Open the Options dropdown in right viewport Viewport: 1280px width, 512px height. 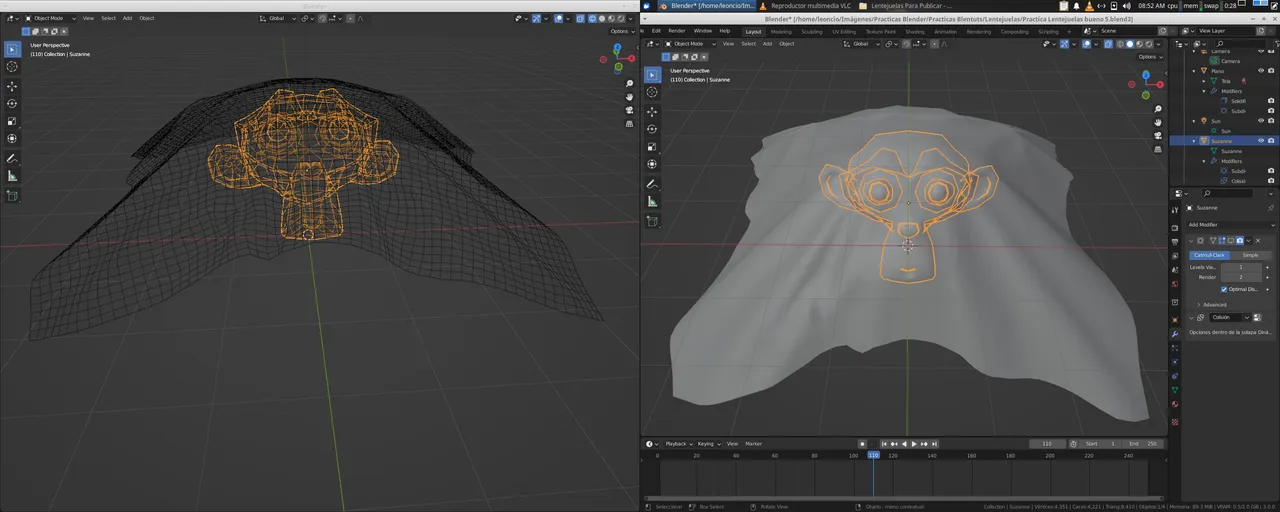(1149, 57)
